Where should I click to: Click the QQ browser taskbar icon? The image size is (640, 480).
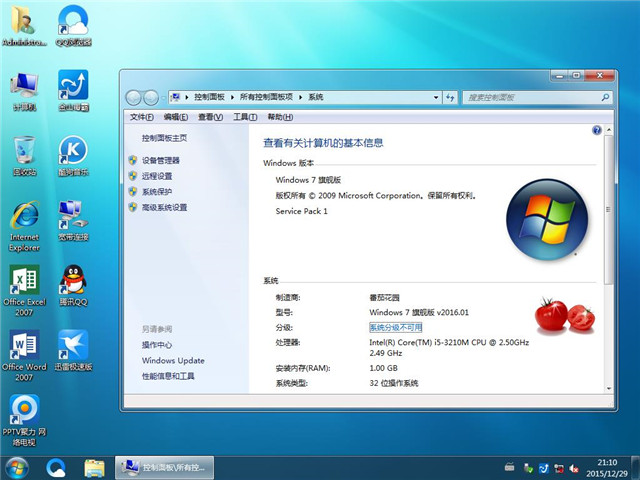tap(56, 468)
